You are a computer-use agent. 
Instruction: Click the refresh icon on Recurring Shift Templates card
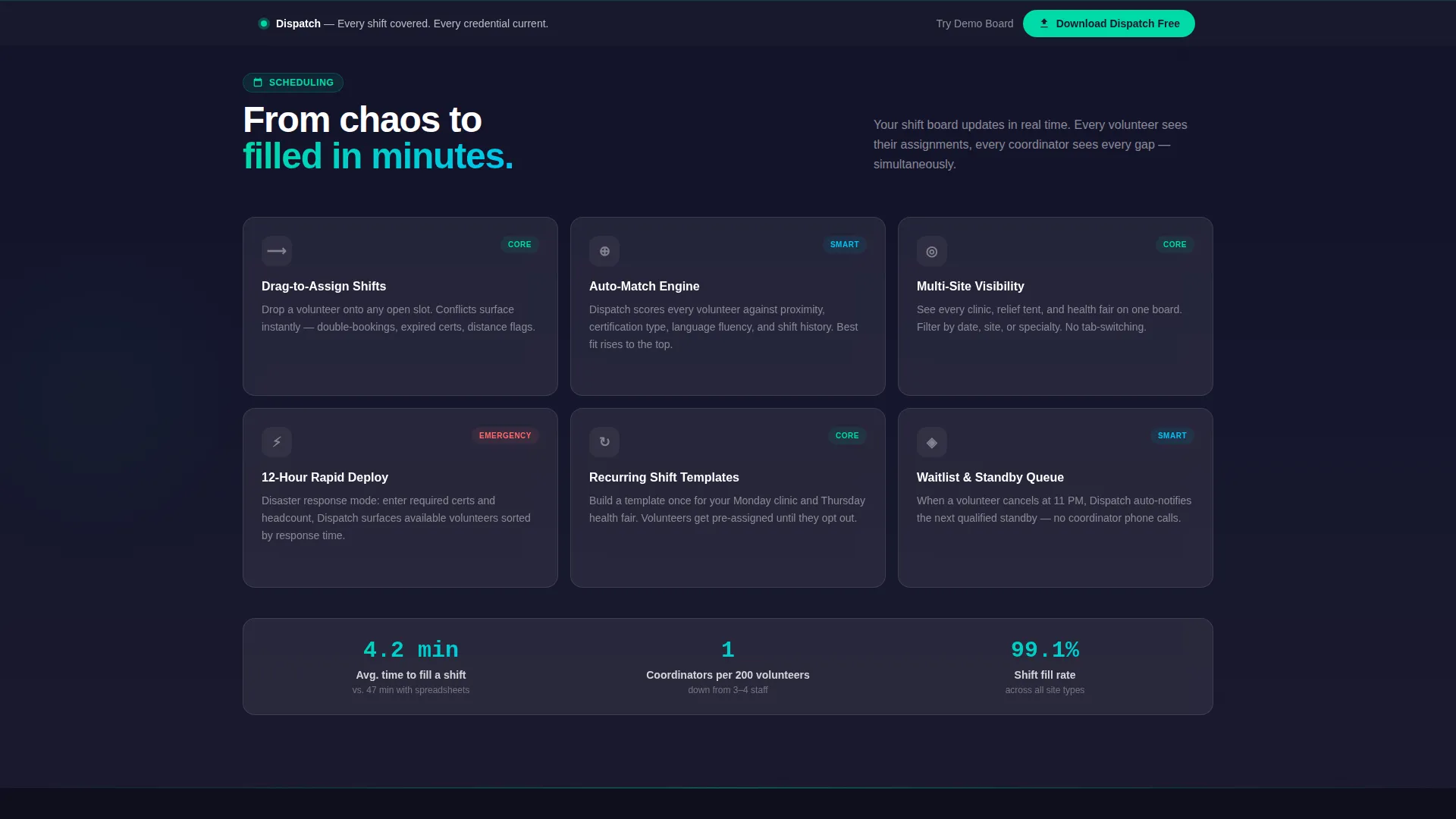coord(604,442)
